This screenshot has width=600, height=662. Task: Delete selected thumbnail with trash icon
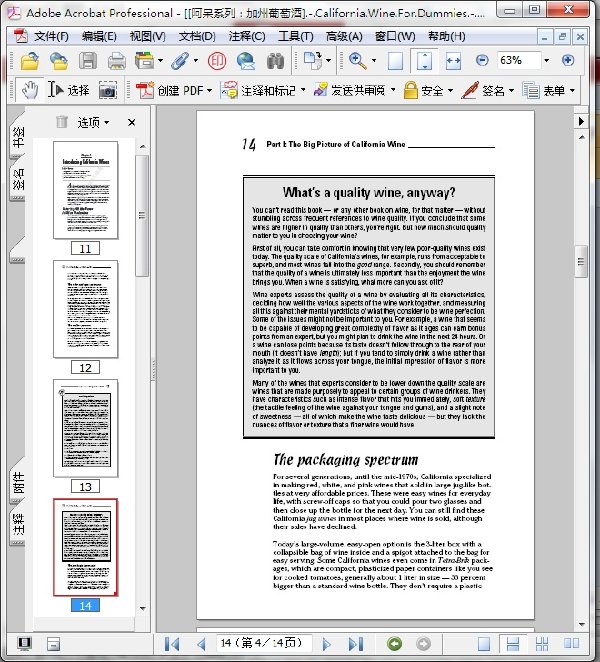[62, 122]
